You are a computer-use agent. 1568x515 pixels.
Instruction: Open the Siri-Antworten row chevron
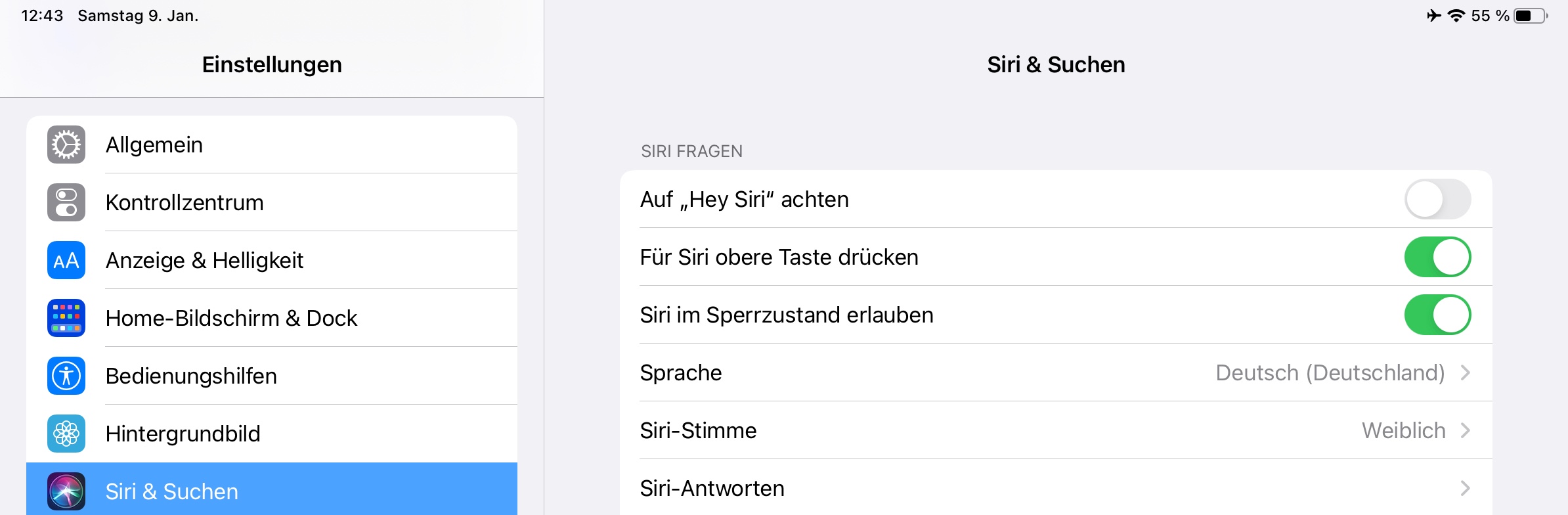point(1465,488)
